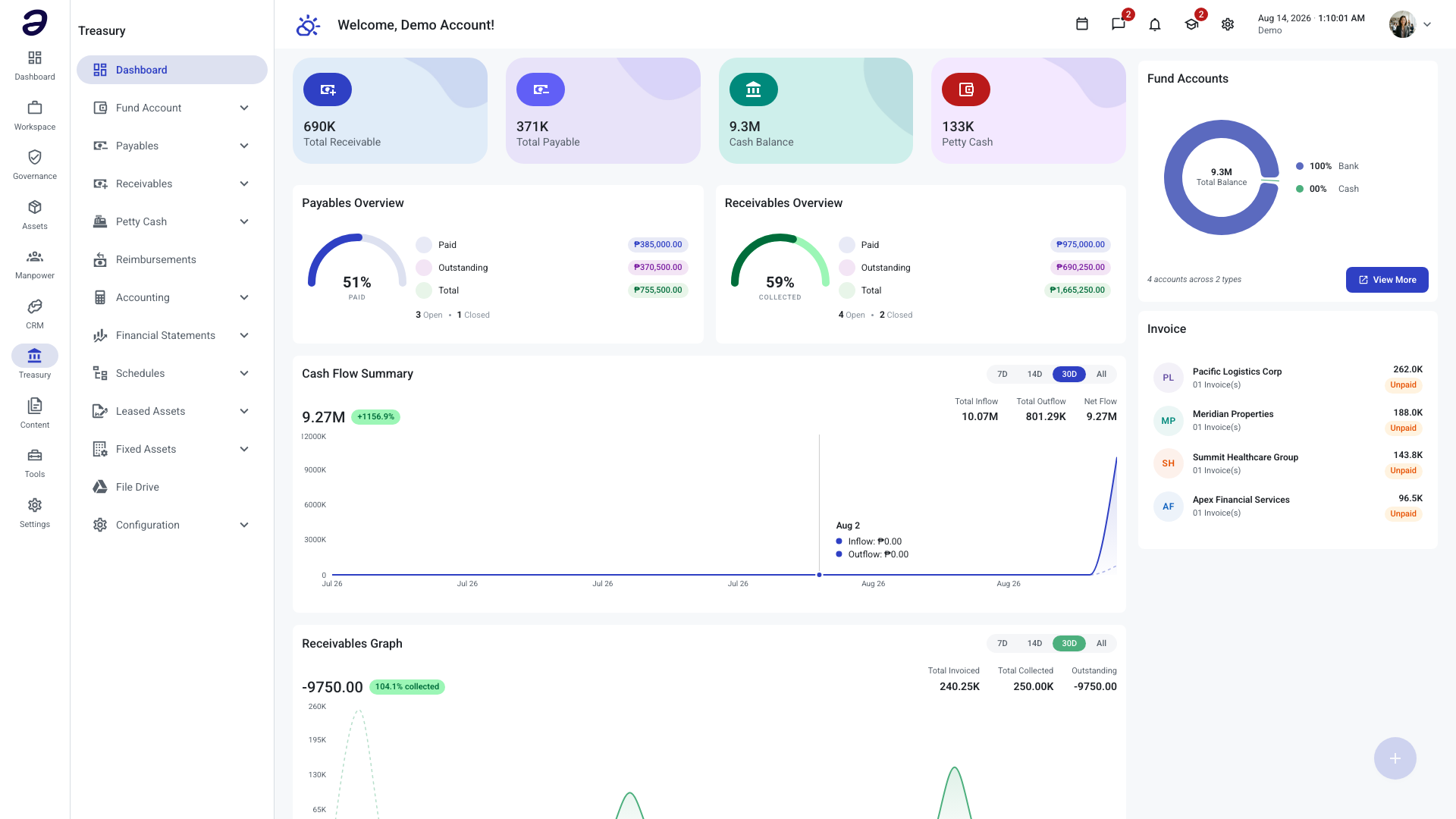The height and width of the screenshot is (819, 1456).
Task: Open the Governance shield icon
Action: pos(35,157)
